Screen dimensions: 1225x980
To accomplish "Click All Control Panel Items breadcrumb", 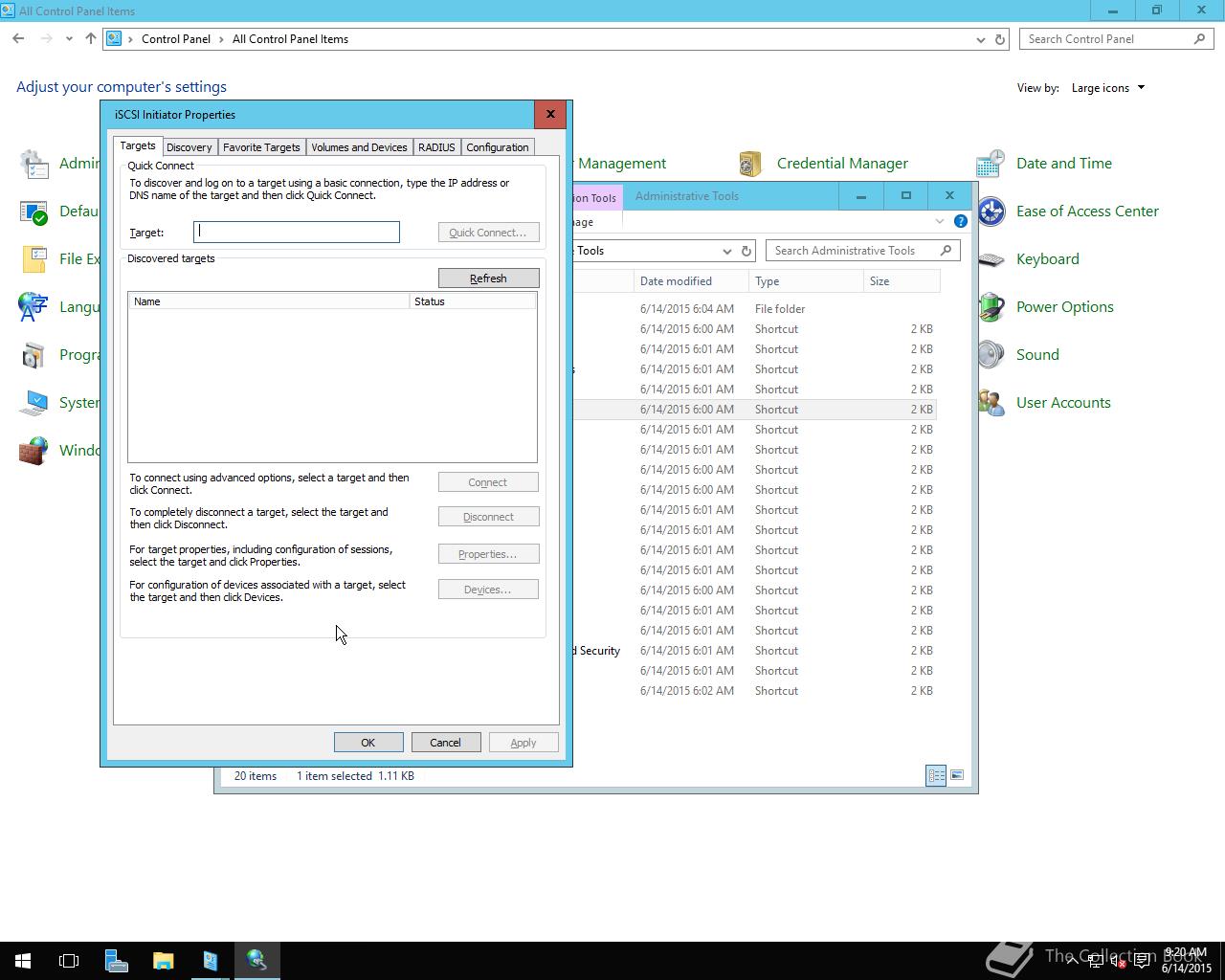I will [x=290, y=39].
